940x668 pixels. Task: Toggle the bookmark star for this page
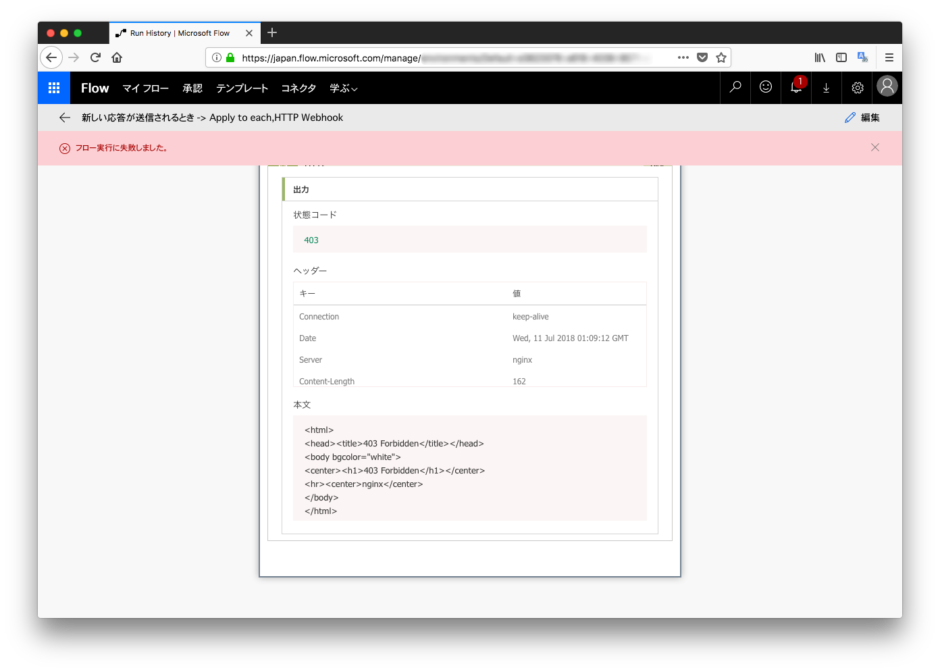(720, 57)
